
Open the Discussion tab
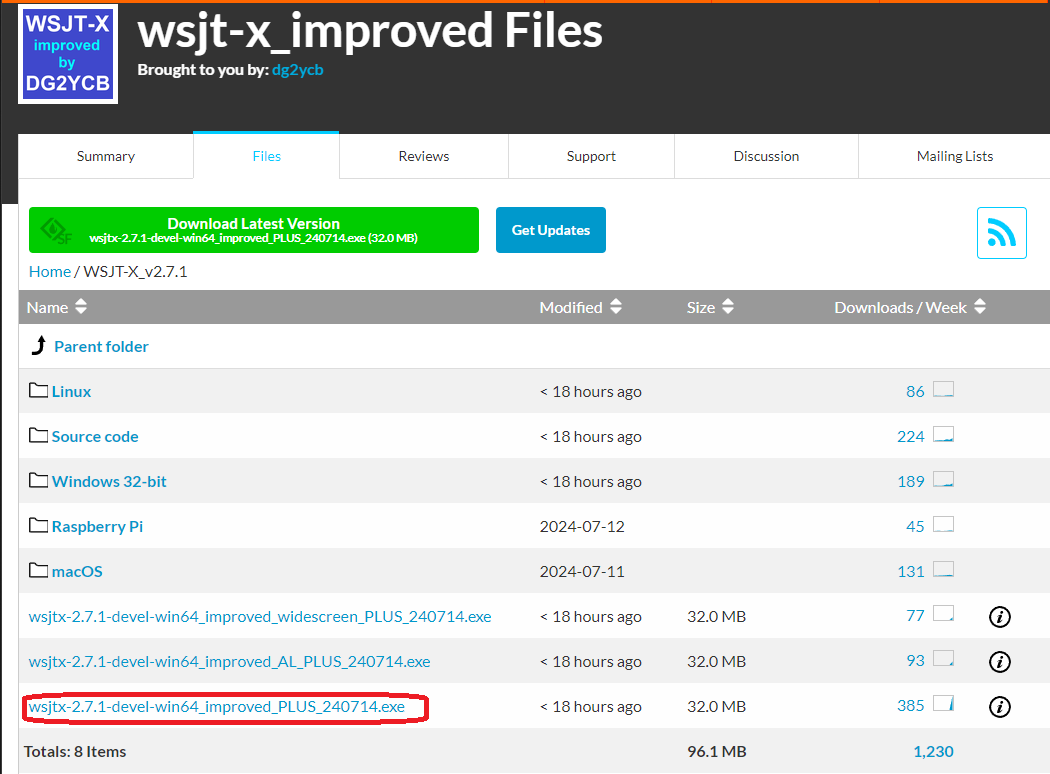tap(767, 156)
